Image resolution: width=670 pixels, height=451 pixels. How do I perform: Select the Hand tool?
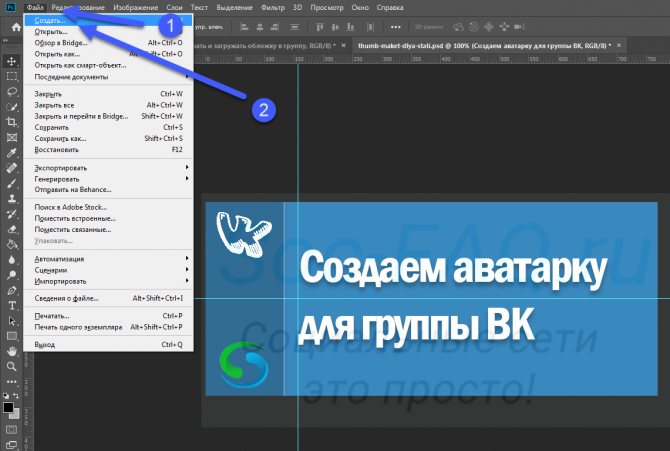(12, 351)
